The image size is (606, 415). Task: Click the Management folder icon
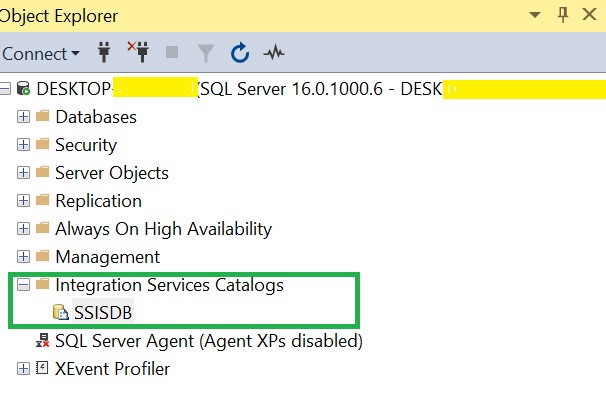pos(43,255)
